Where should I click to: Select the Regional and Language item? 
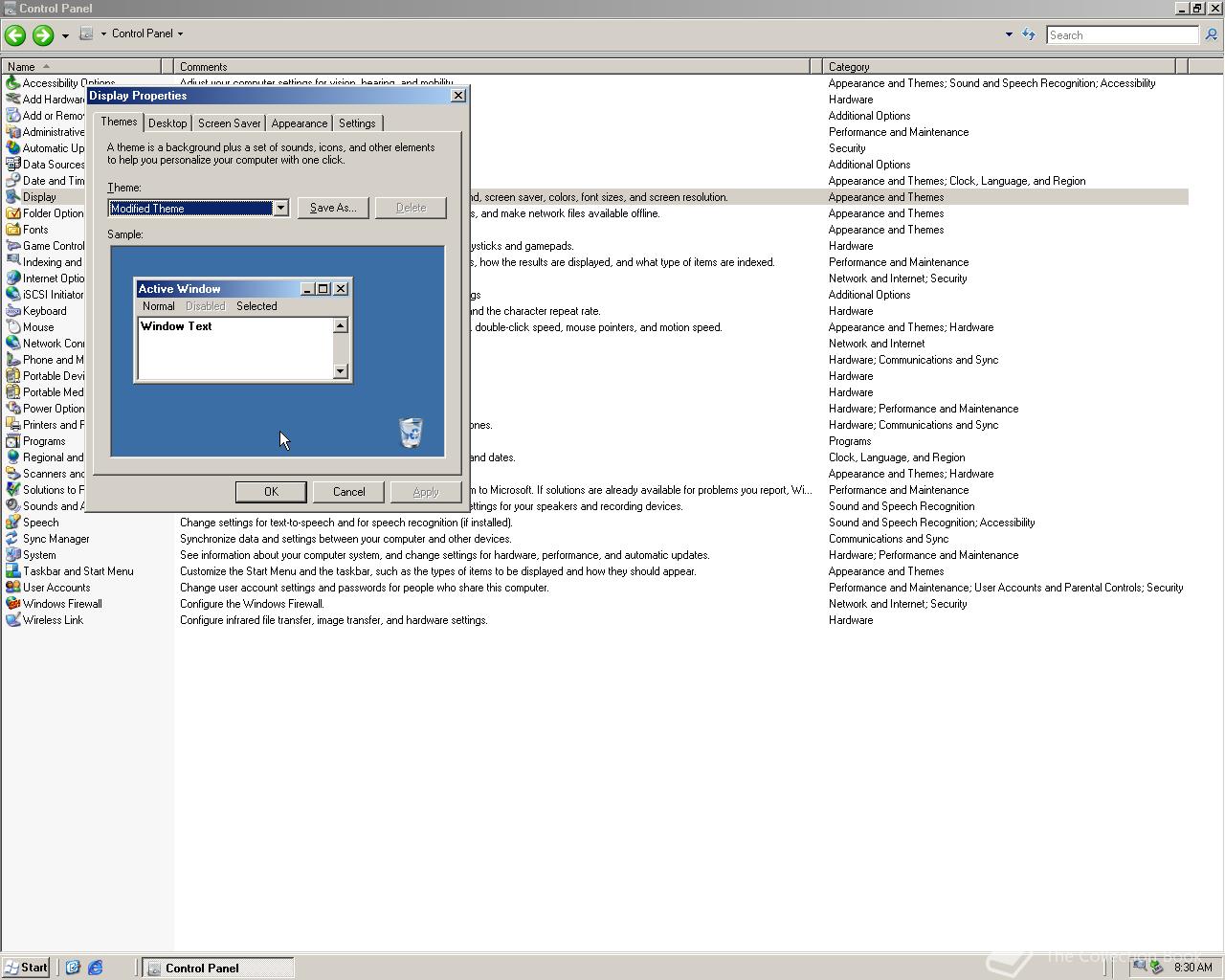pos(53,457)
